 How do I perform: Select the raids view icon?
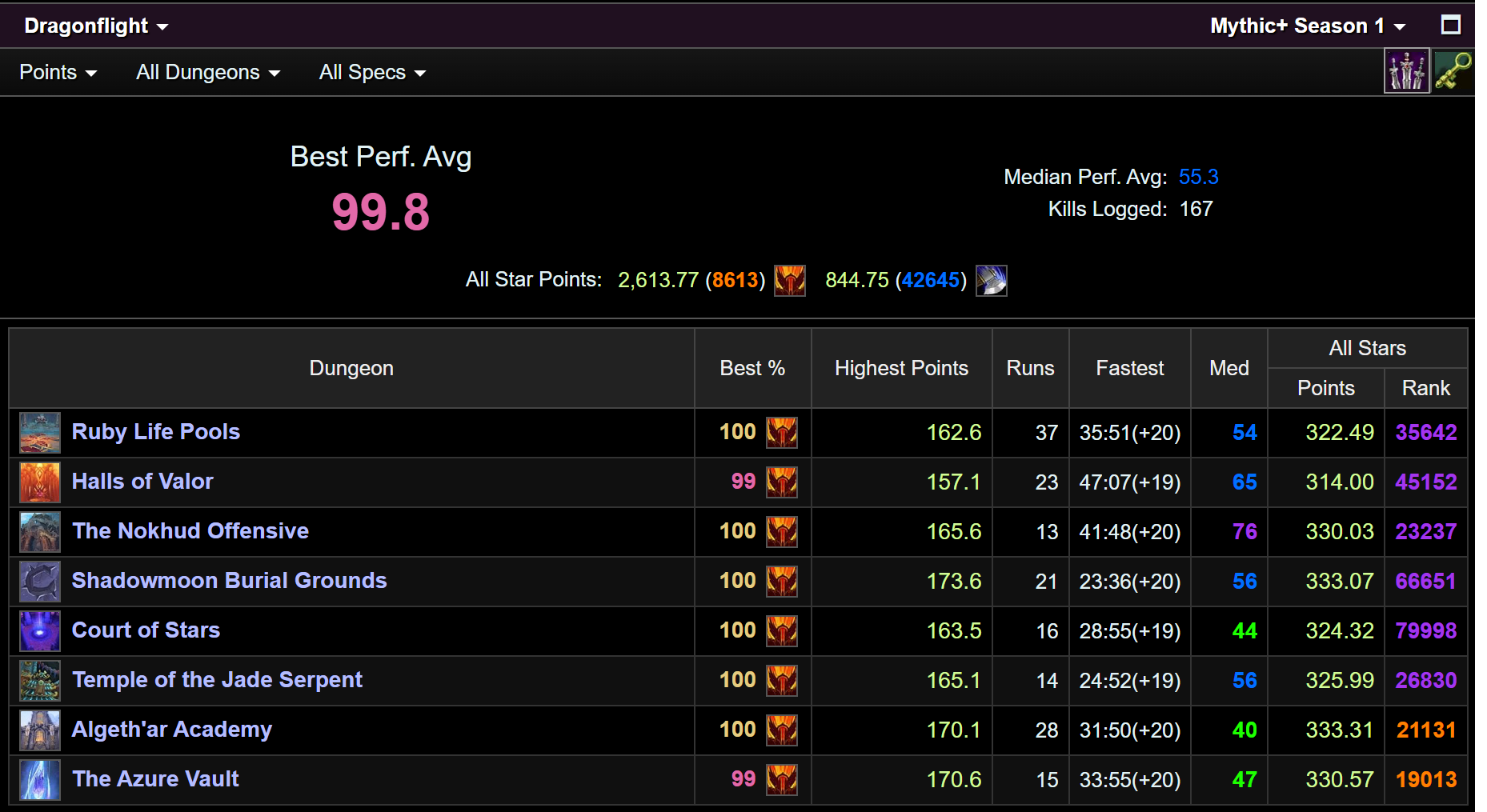(1407, 71)
